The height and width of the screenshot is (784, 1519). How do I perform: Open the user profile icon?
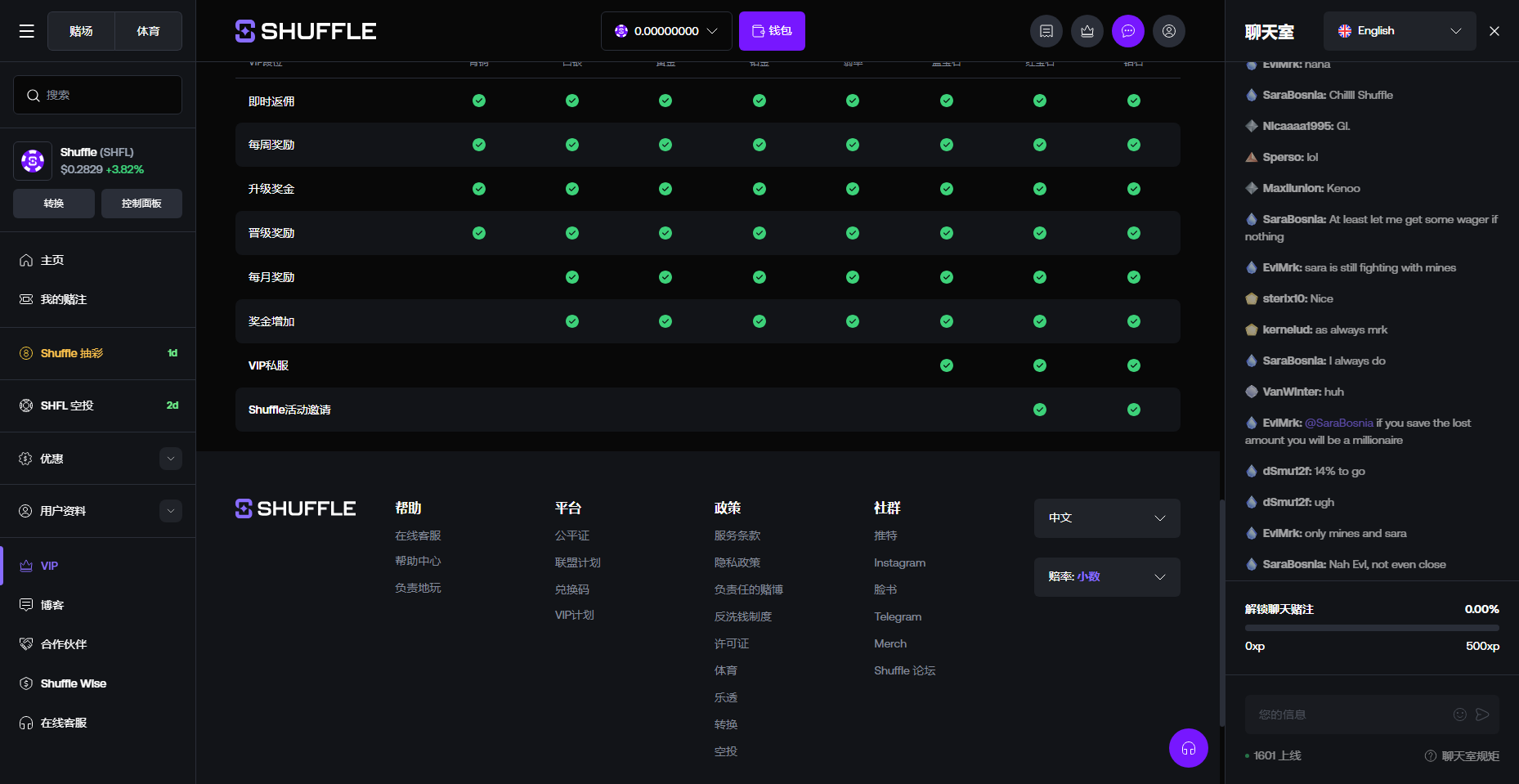[x=1169, y=31]
